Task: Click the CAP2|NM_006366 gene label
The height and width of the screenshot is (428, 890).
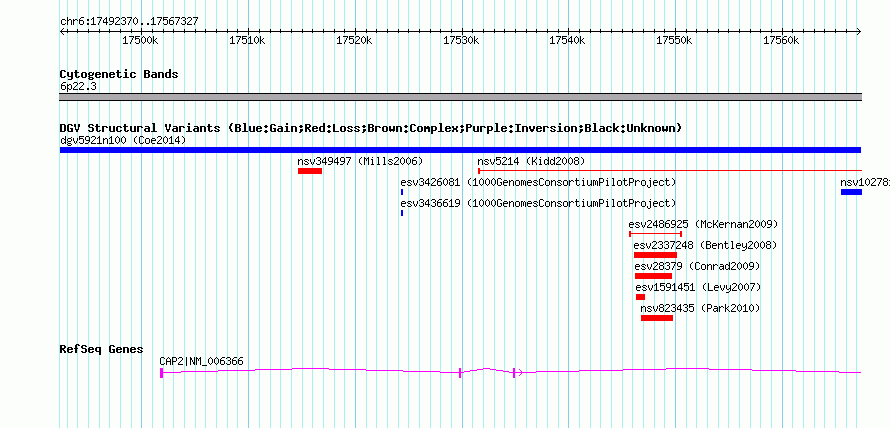Action: (202, 361)
